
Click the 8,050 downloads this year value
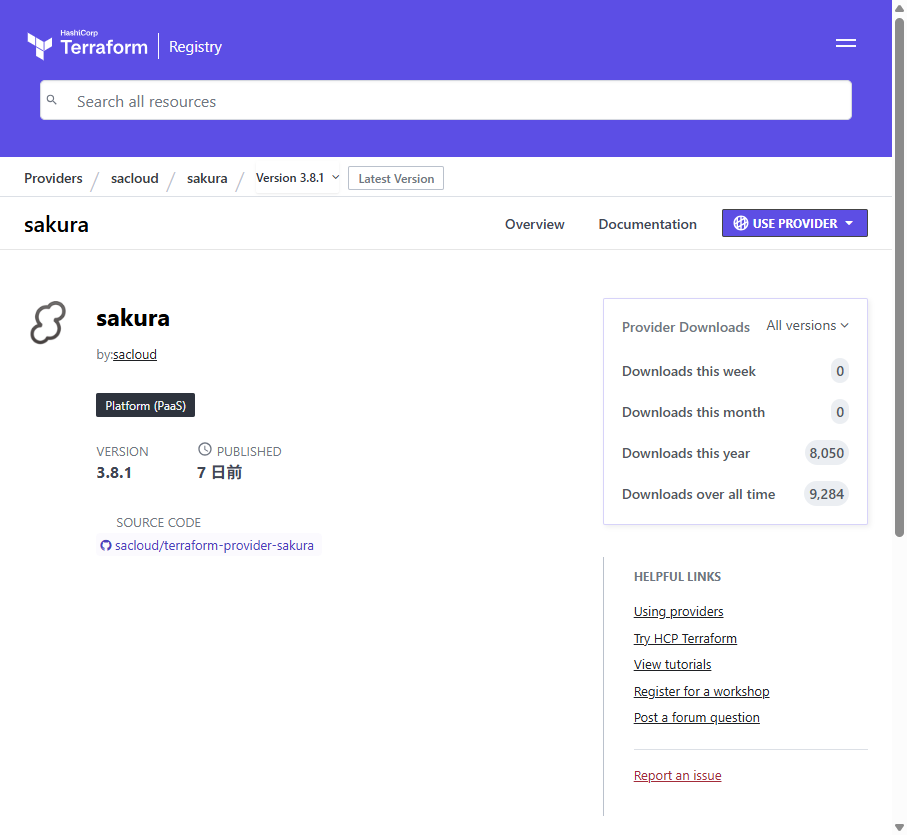coord(827,453)
